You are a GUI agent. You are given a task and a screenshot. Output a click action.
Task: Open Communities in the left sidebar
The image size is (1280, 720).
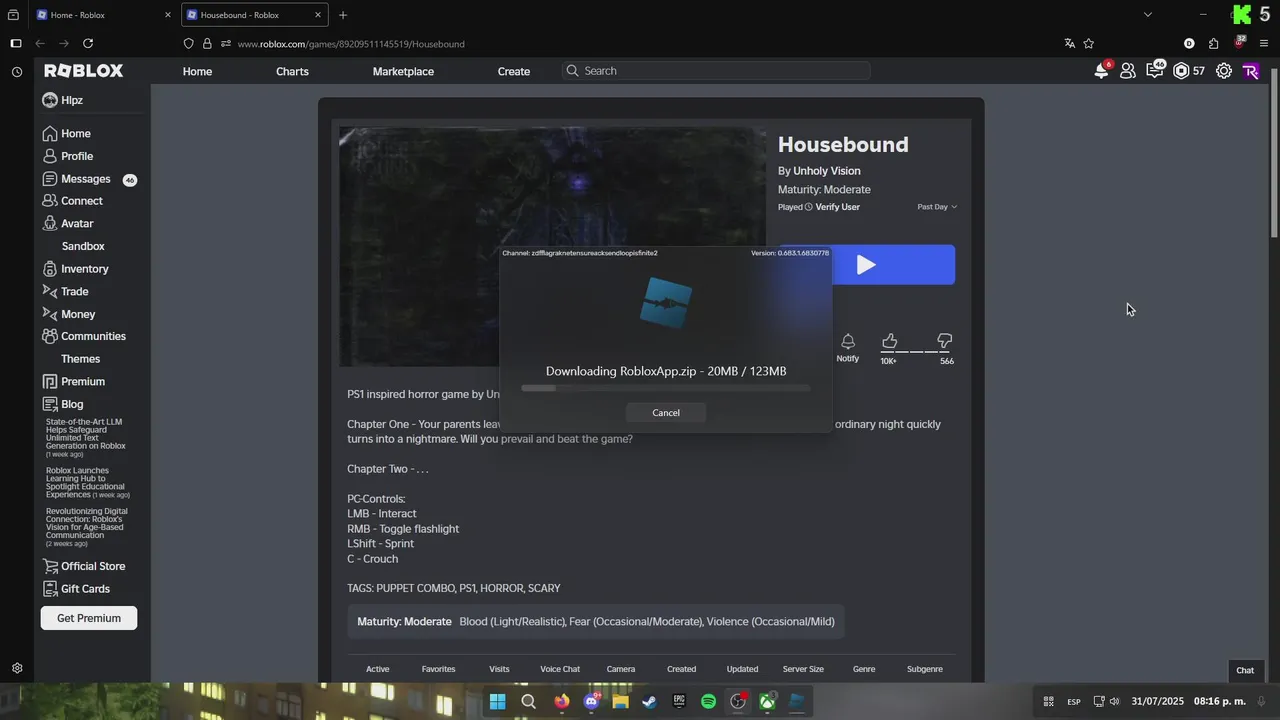(93, 337)
